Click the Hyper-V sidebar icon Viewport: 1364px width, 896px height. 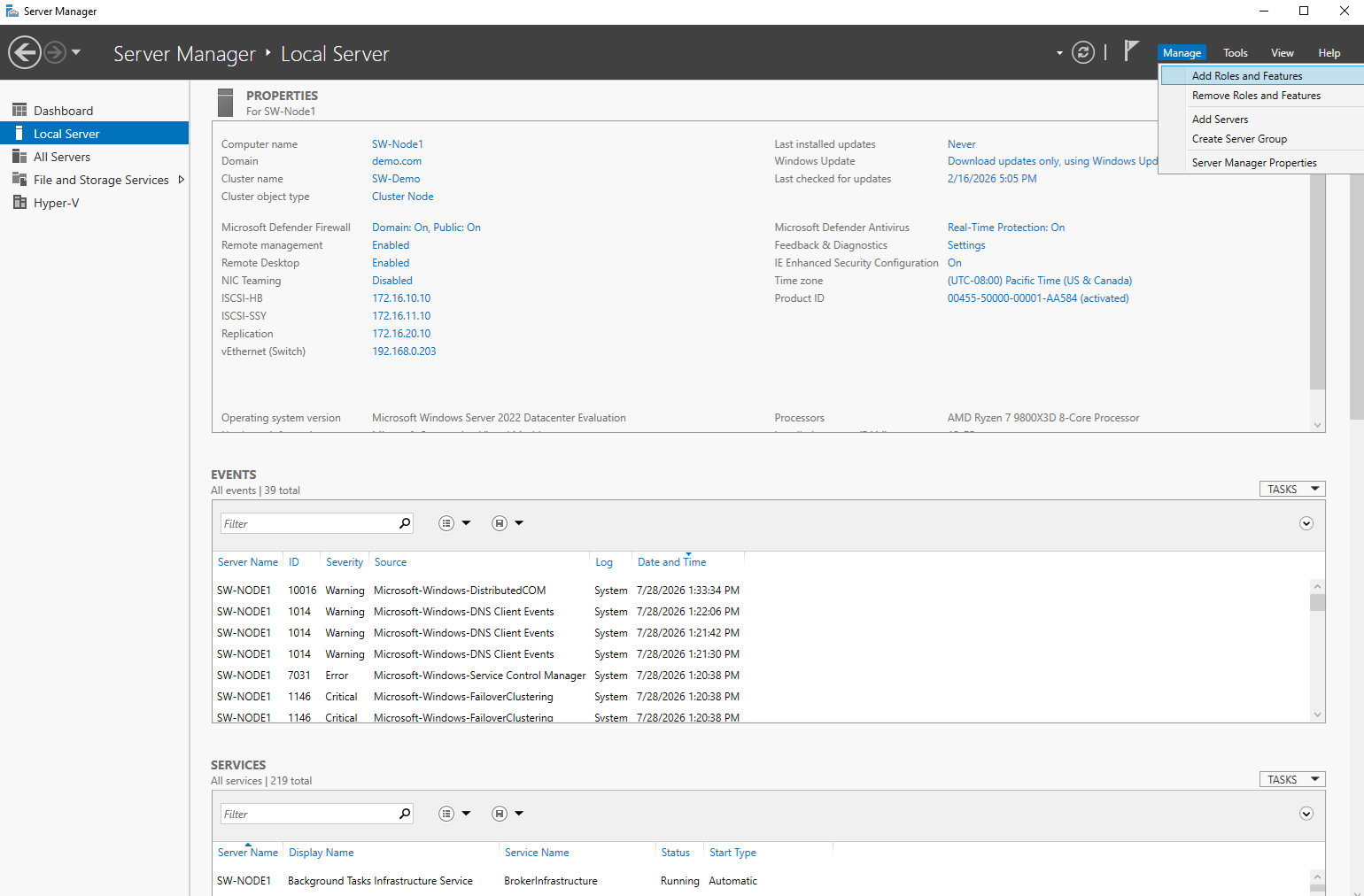coord(19,202)
